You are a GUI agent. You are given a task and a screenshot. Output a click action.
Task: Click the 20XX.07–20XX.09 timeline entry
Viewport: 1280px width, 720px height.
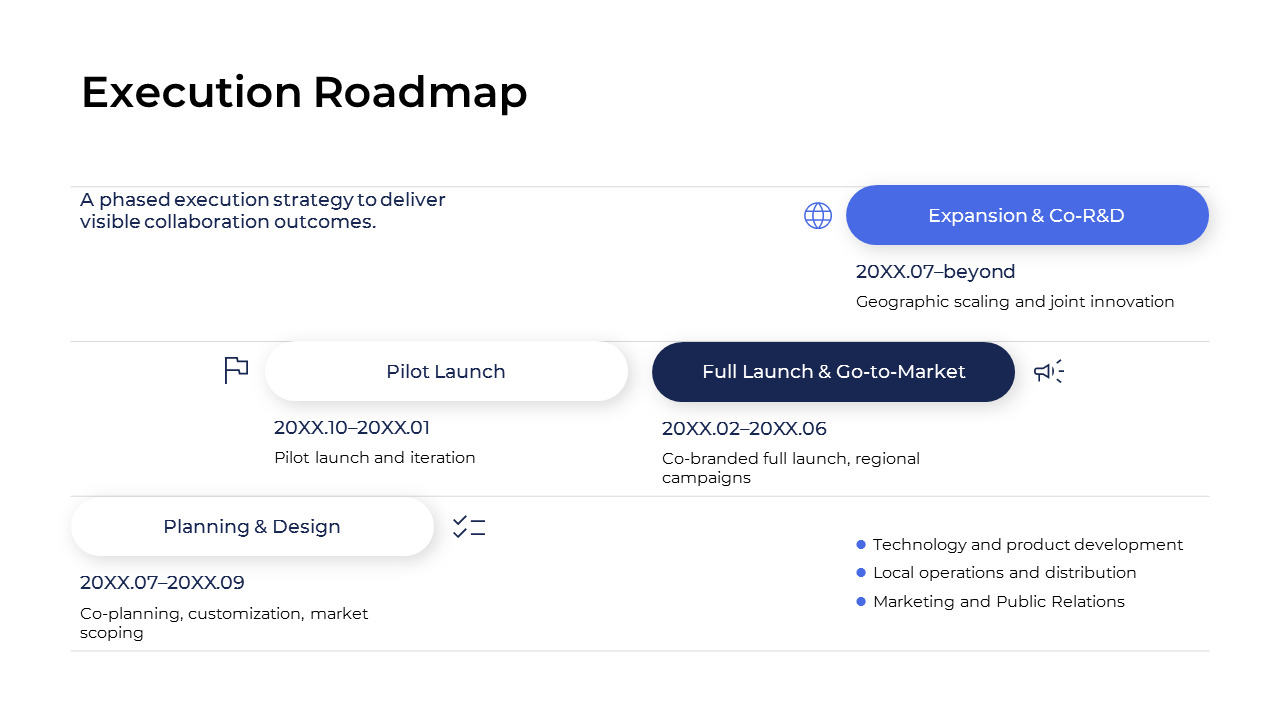click(162, 582)
